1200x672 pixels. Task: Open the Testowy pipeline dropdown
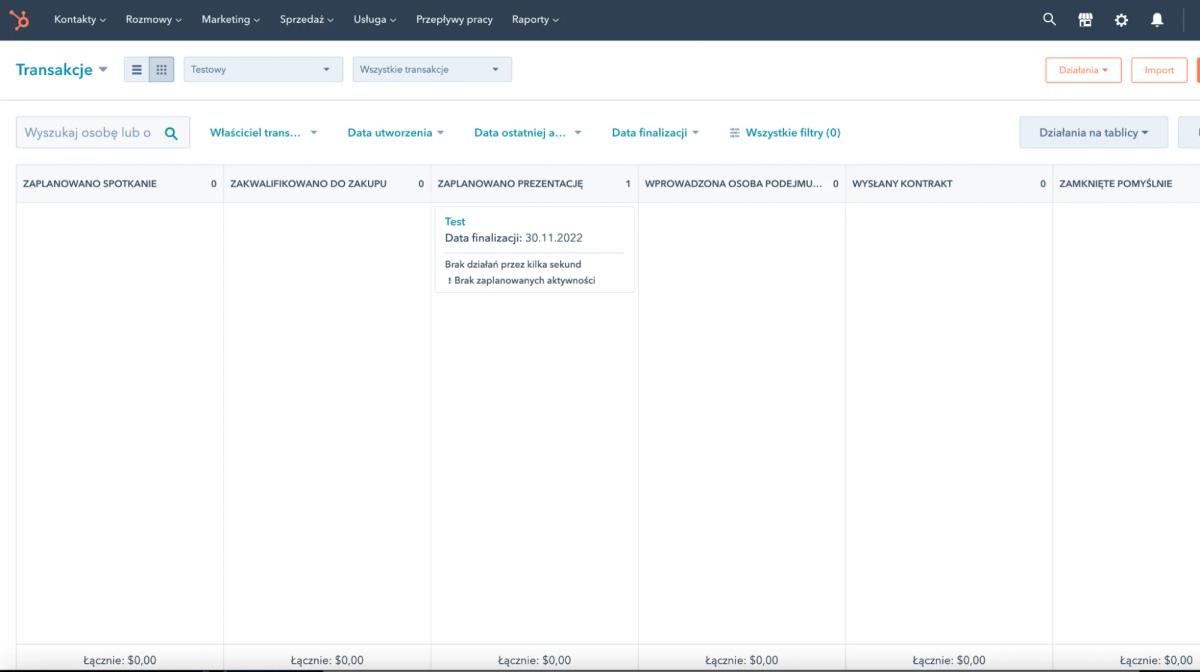263,69
